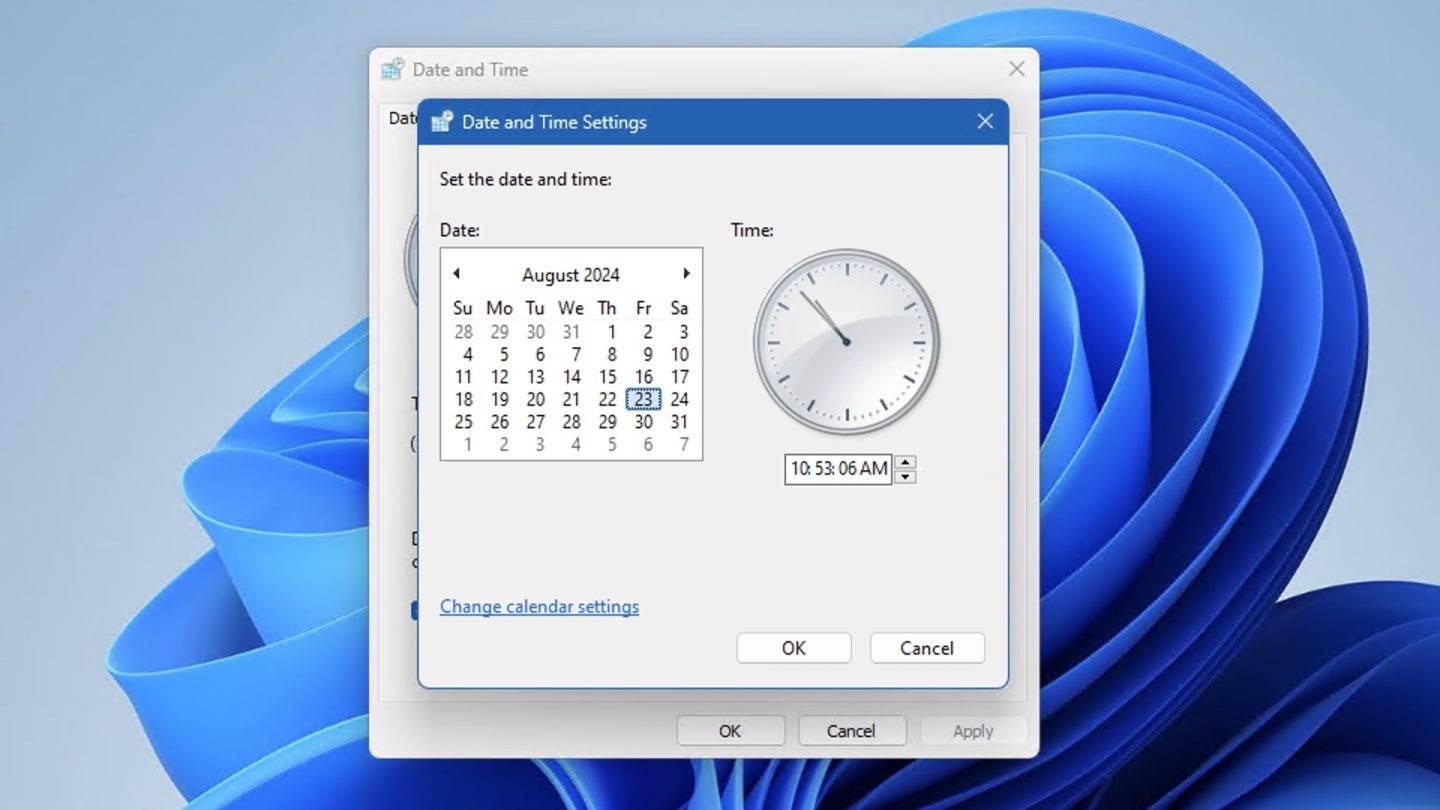
Task: Confirm with OK in Date and Time Settings
Action: (793, 648)
